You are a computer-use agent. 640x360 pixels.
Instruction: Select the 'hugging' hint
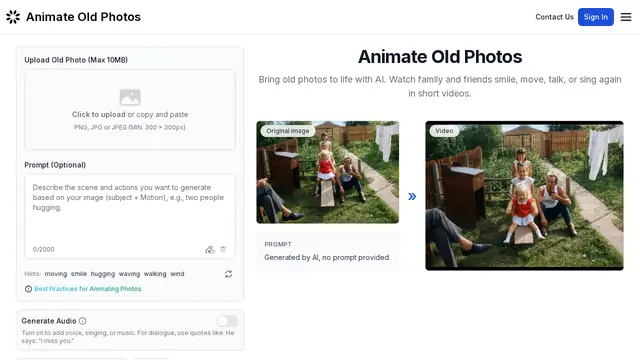pos(103,274)
